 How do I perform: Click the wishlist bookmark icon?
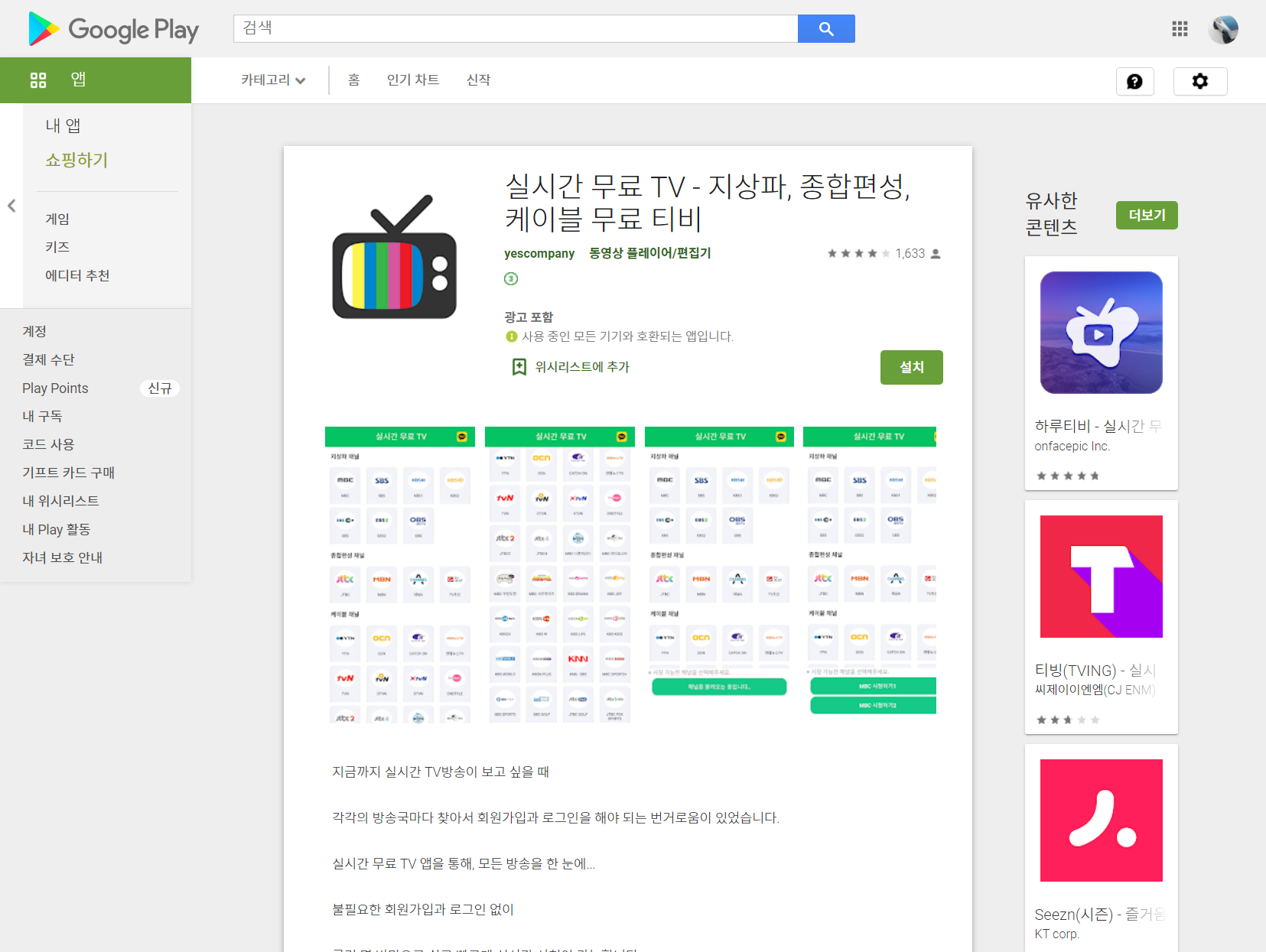519,367
